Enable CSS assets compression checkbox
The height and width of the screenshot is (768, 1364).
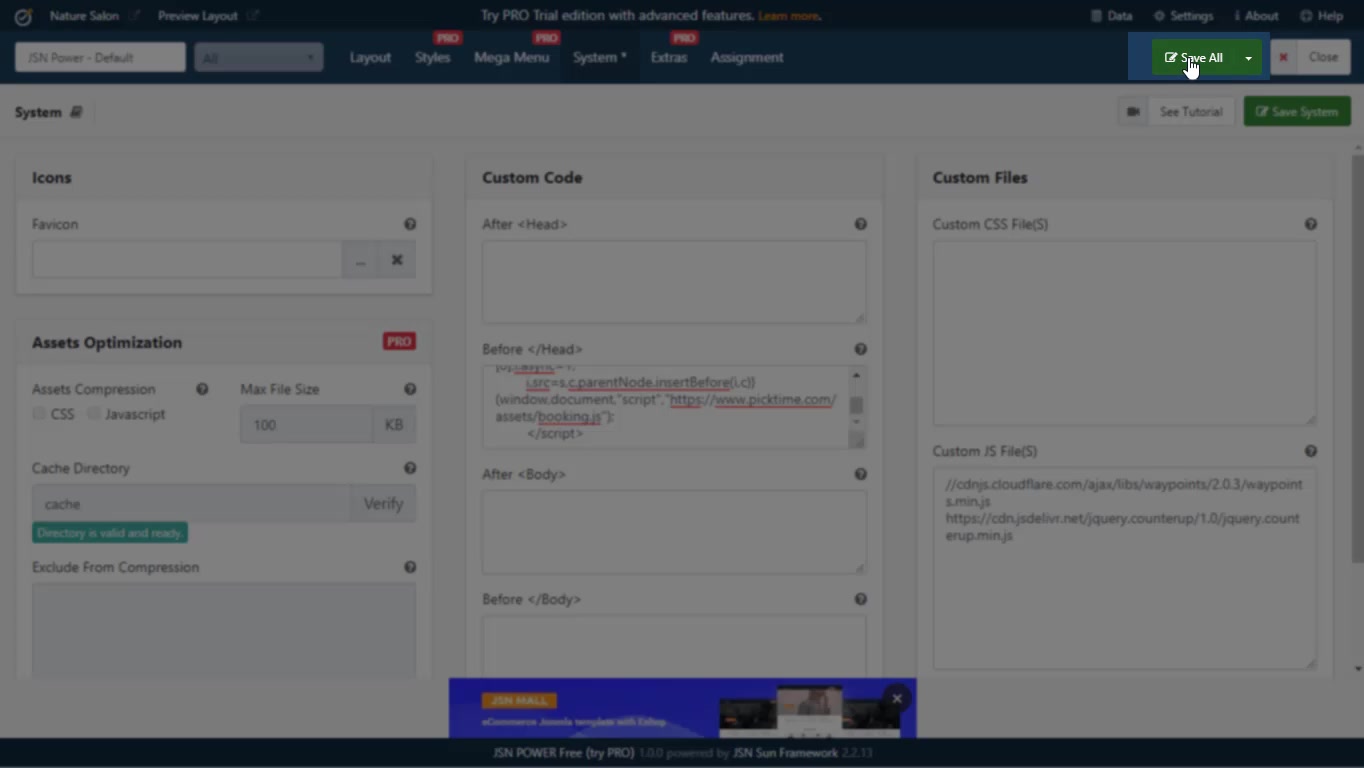coord(39,414)
